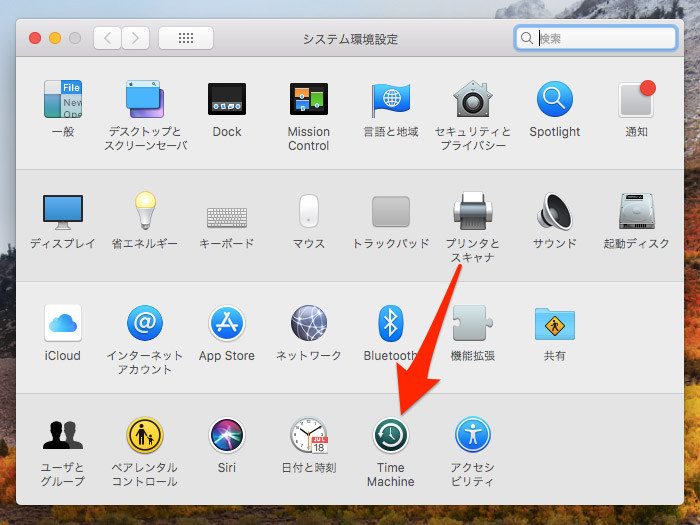
Task: Click the show-all grid button
Action: pos(186,38)
